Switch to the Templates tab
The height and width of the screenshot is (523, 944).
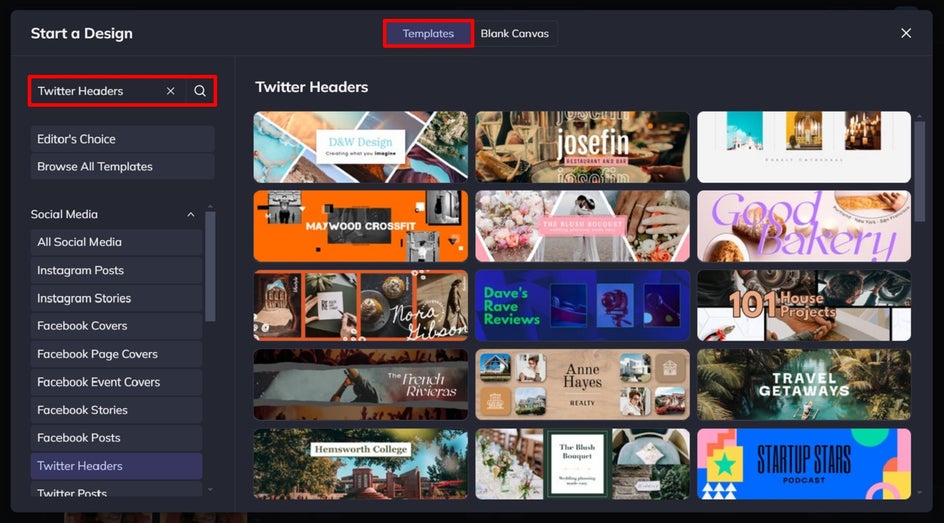[x=428, y=34]
